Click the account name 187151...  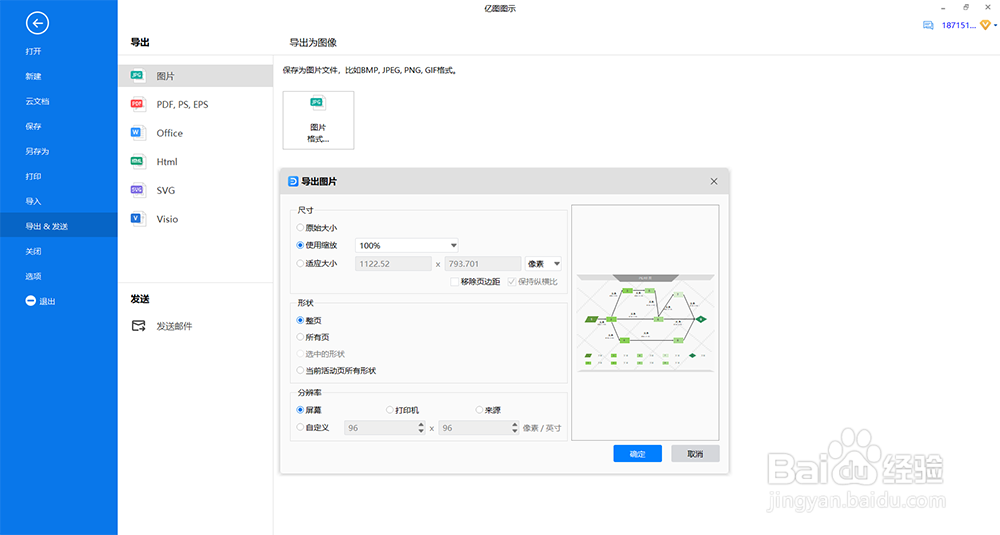(959, 26)
